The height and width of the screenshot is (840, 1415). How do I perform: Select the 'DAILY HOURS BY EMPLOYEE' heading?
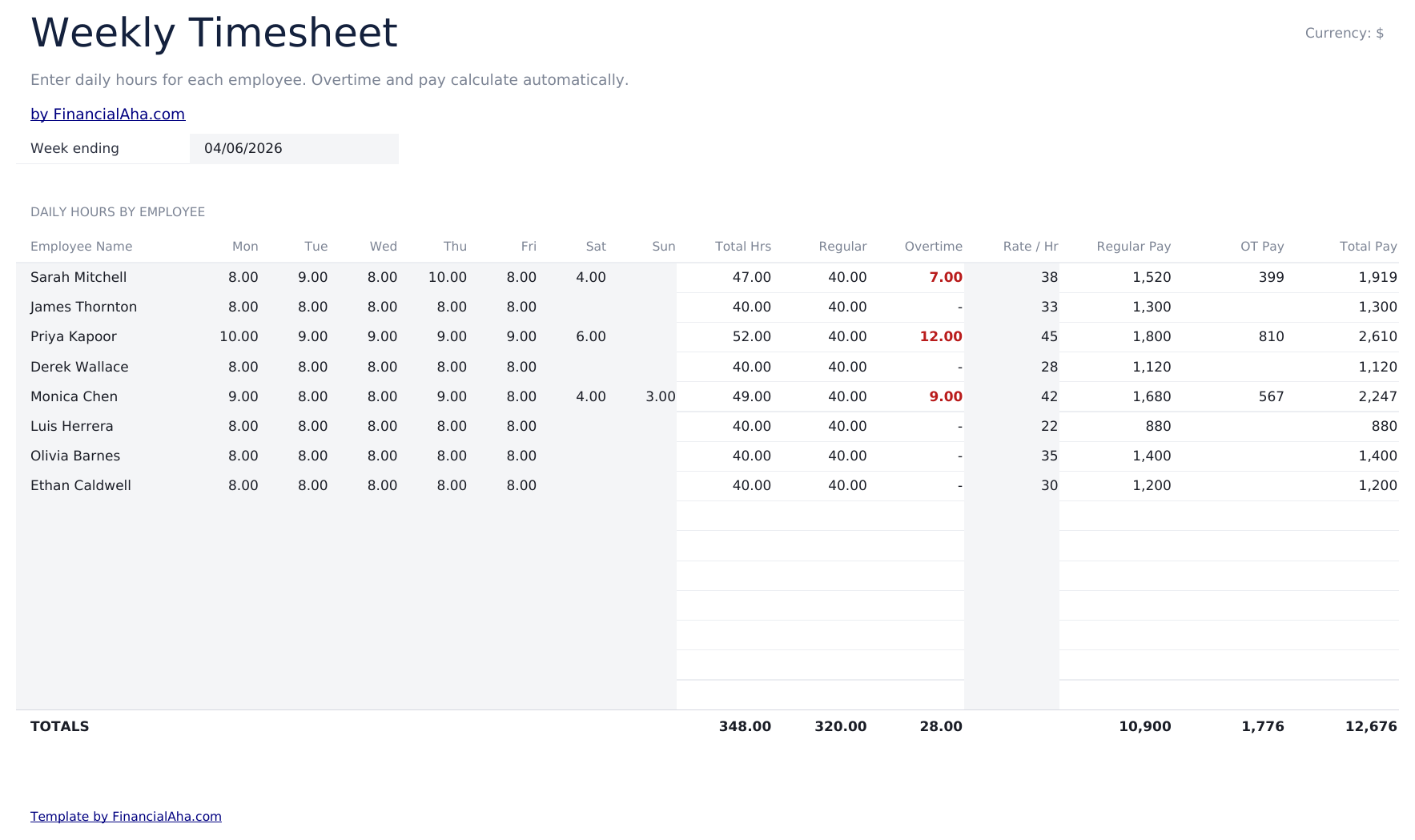point(118,212)
